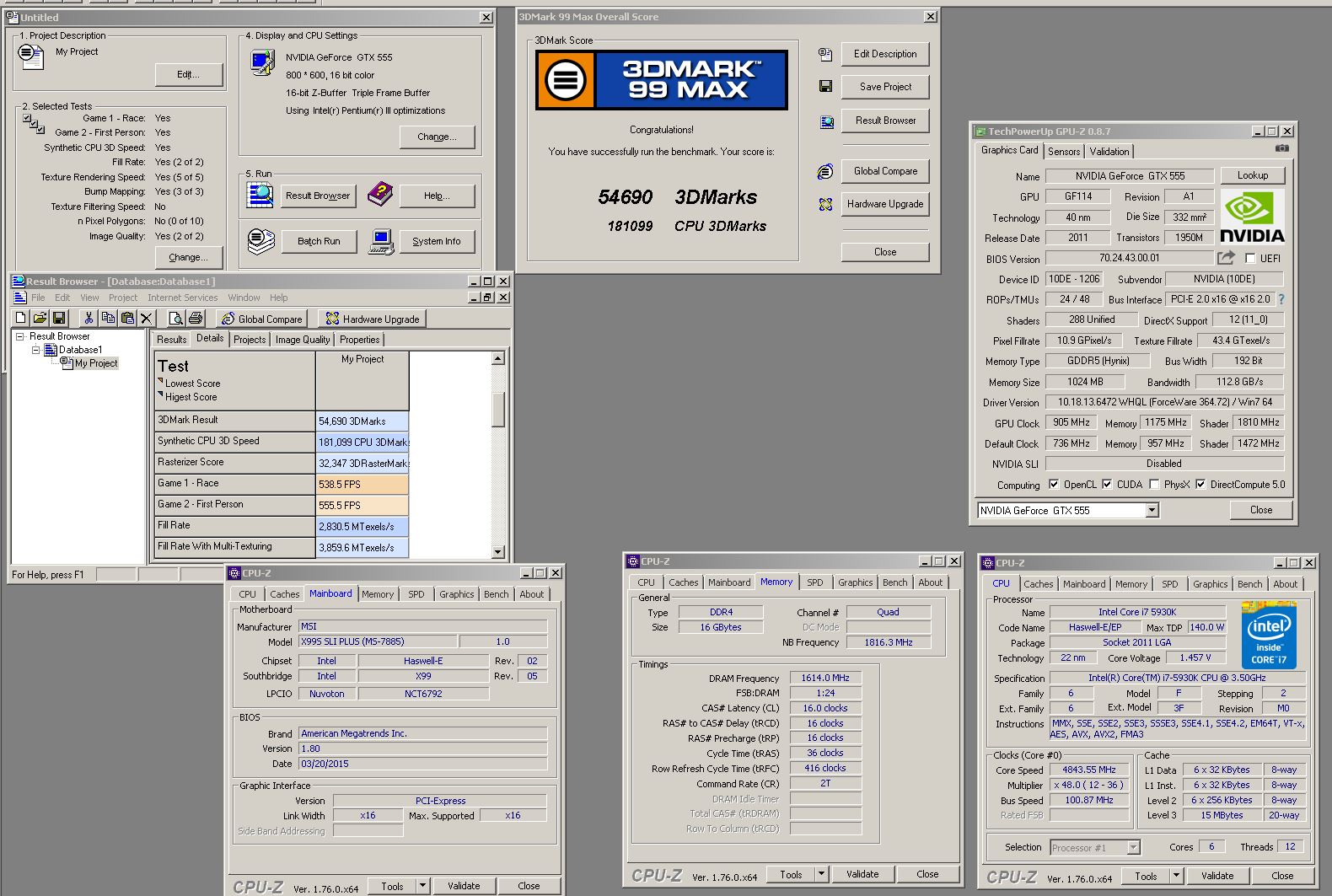
Task: Open Processor #1 selection dropdown in CPU-Z
Action: coord(1133,848)
